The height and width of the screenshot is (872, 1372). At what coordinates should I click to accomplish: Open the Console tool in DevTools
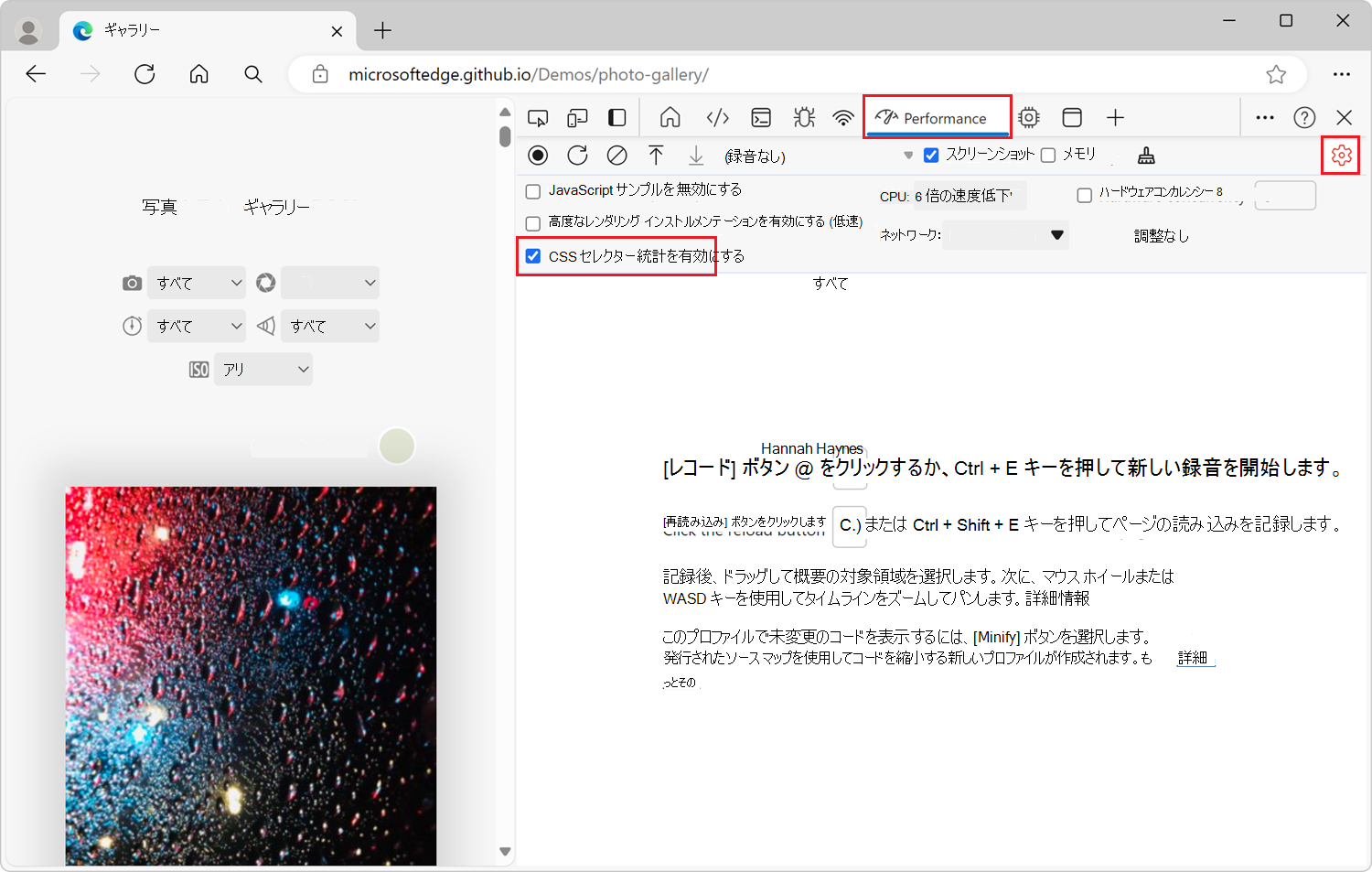tap(760, 117)
